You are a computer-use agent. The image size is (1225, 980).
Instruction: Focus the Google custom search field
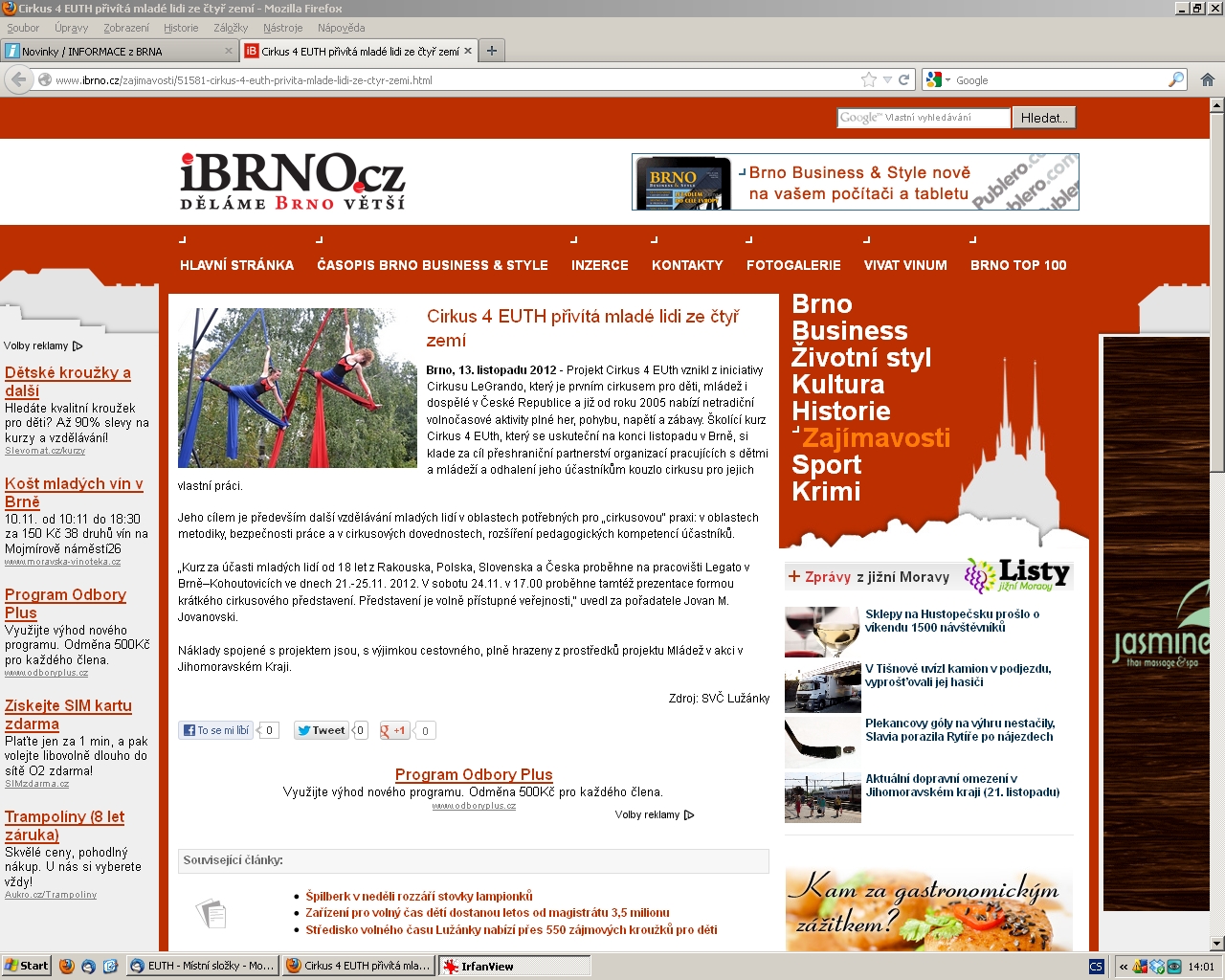[924, 118]
